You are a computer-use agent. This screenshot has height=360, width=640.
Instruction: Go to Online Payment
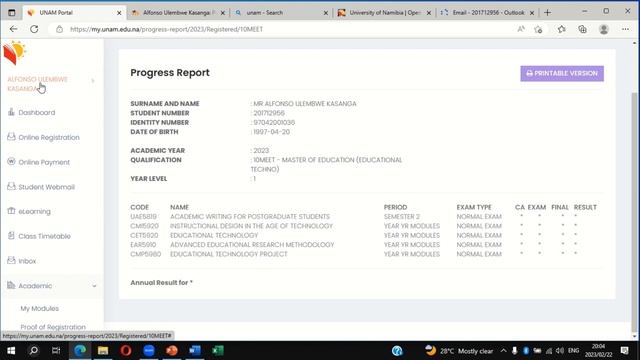click(44, 162)
